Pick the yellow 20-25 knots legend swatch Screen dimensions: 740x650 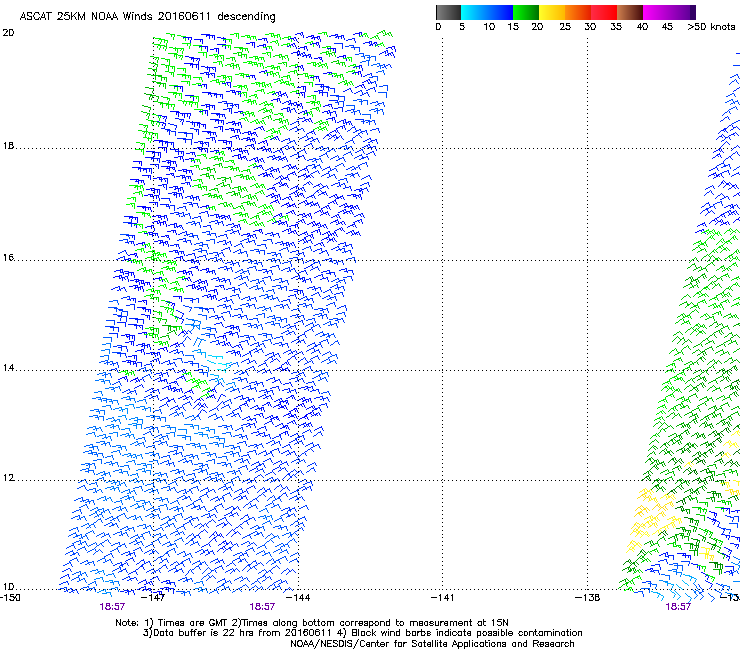coord(552,12)
